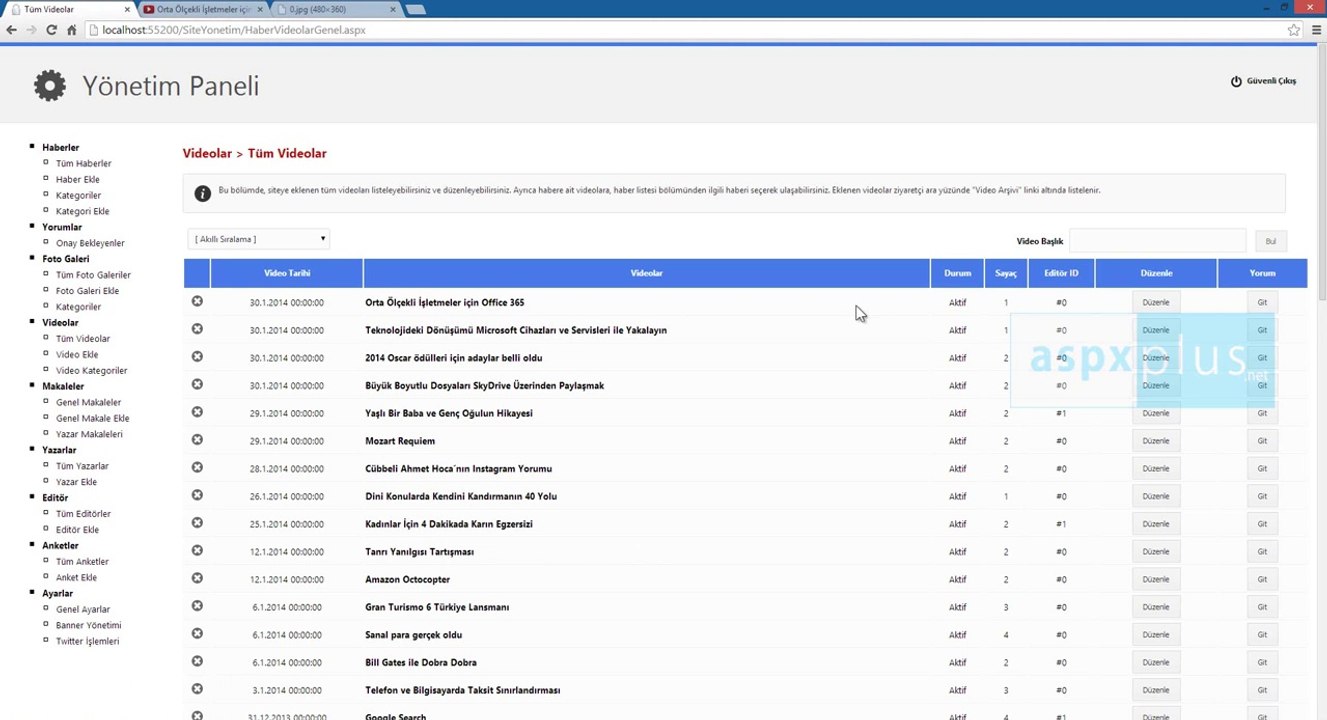1327x720 pixels.
Task: Click 'Düzenle' for Amazon Octocopter
Action: (1156, 579)
